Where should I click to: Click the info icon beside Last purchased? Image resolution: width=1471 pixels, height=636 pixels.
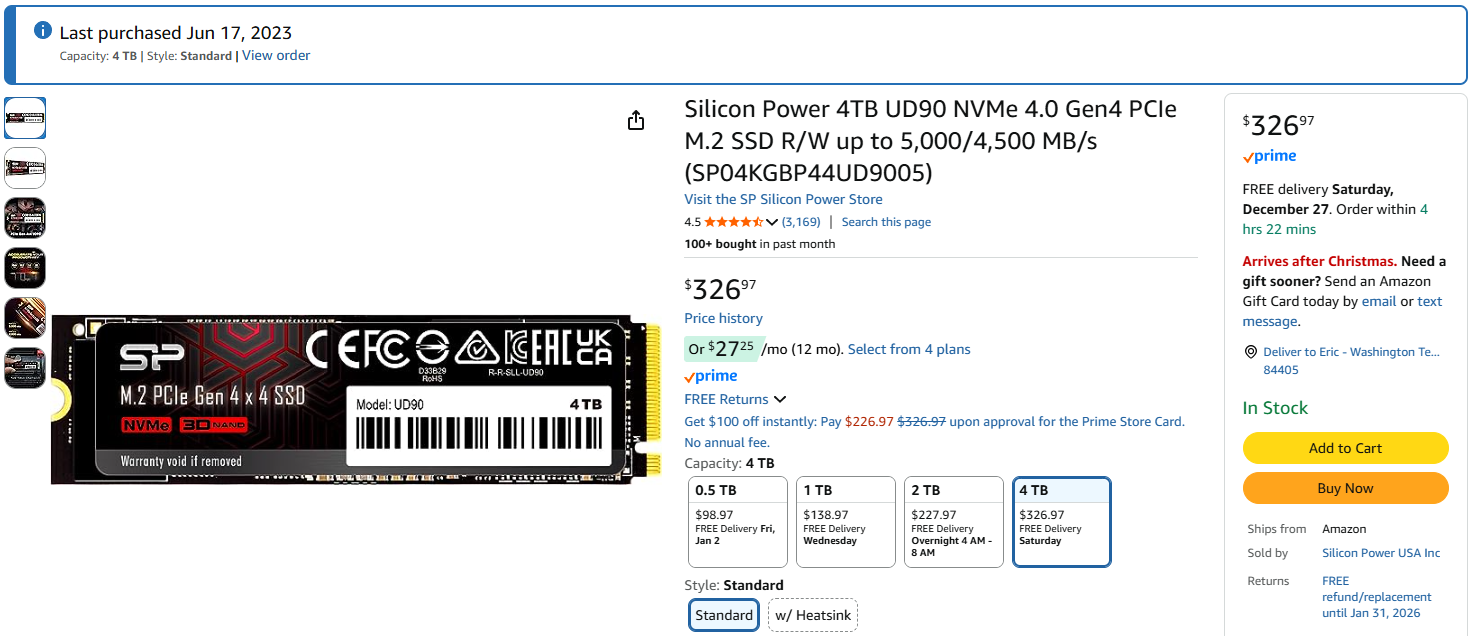[43, 31]
